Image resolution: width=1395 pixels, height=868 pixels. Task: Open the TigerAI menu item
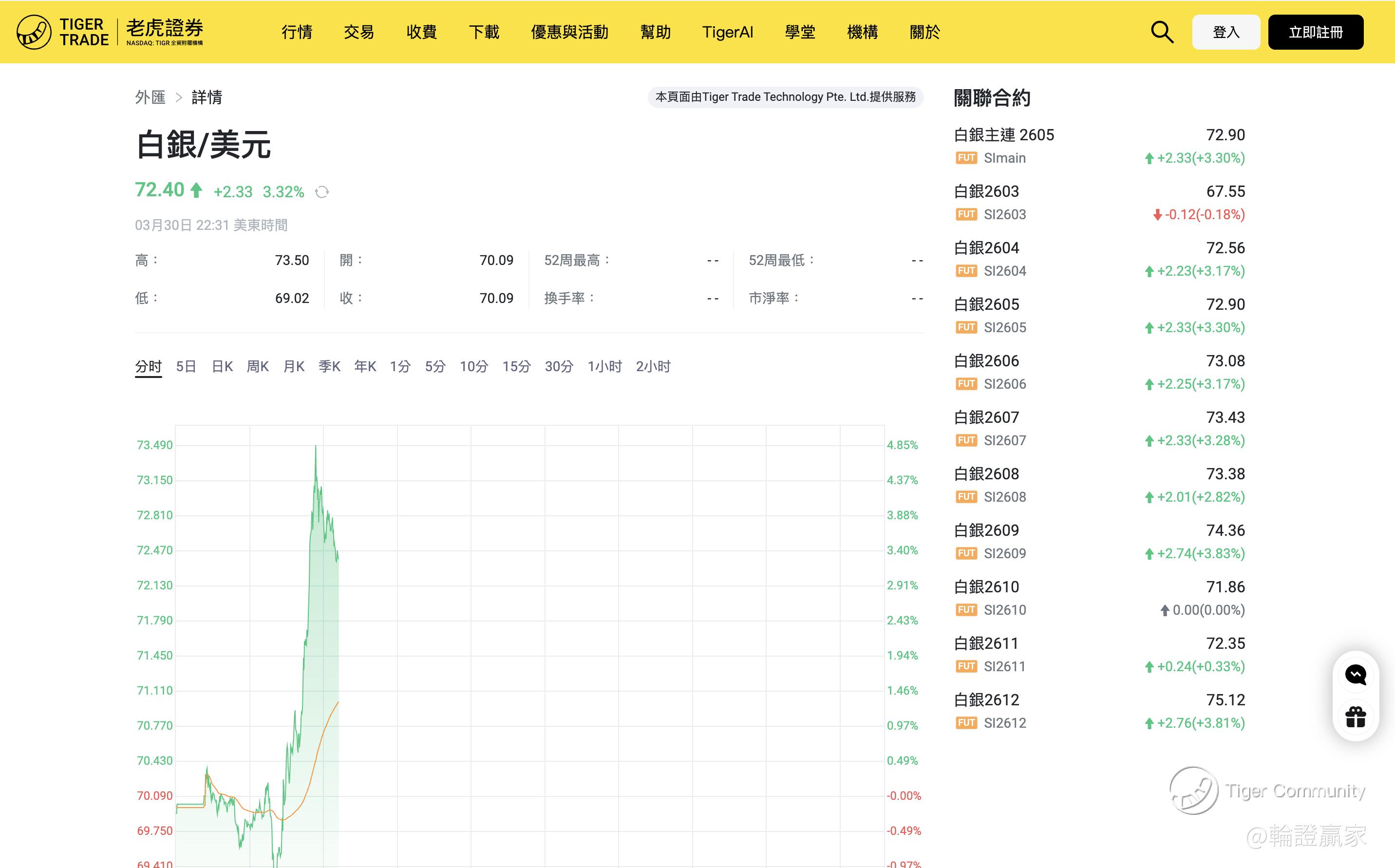click(727, 32)
